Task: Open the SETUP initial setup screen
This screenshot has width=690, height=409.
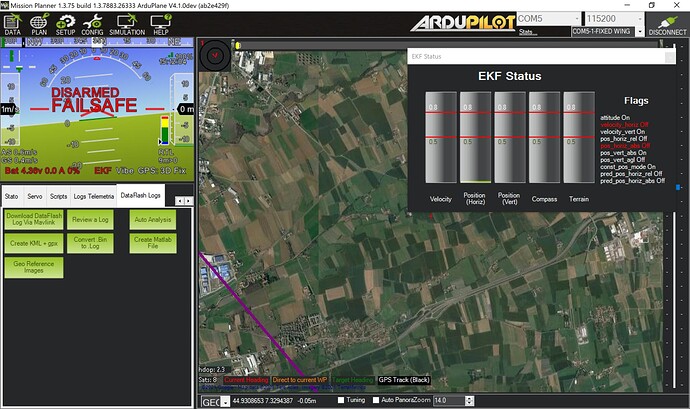Action: (65, 24)
